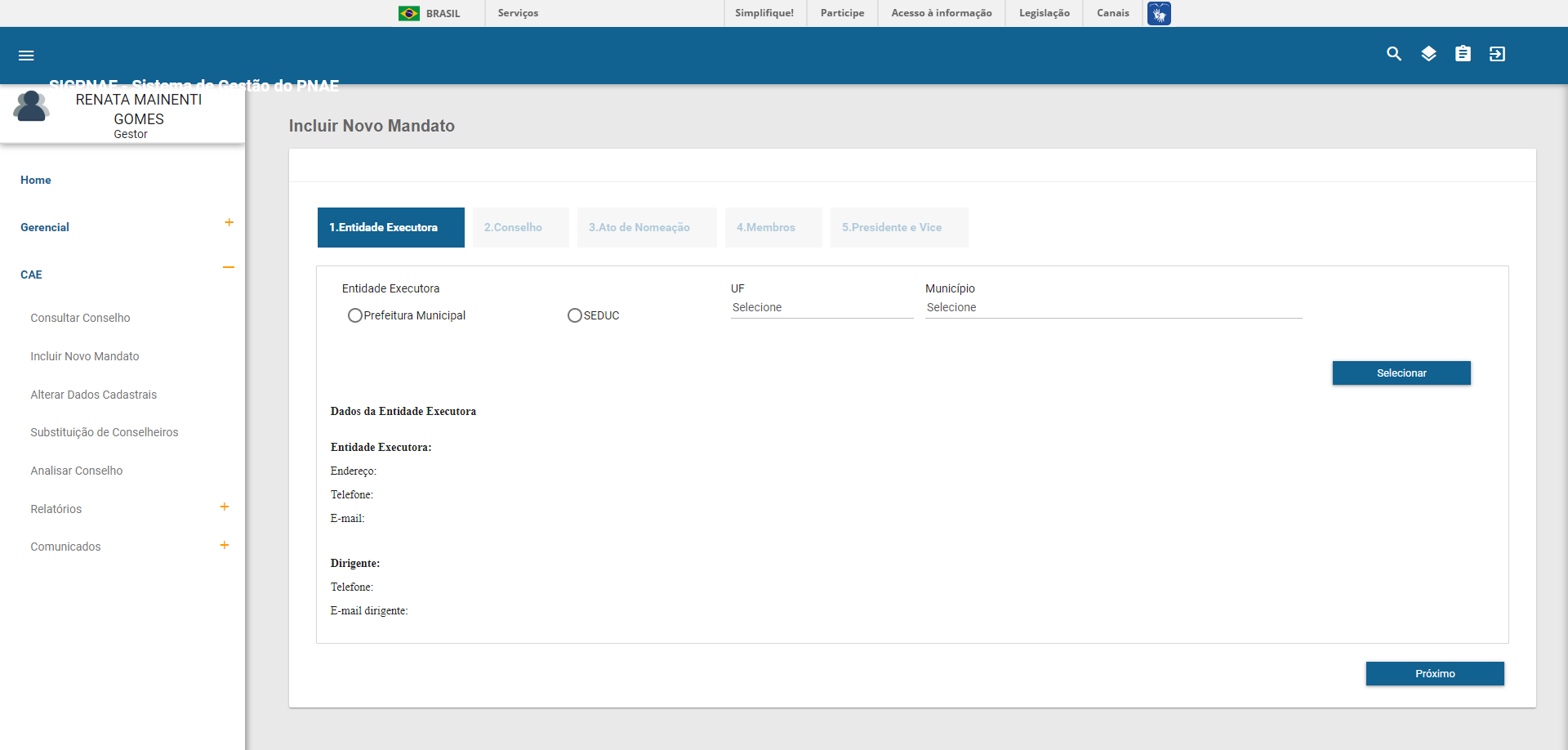Click the layers icon in header

[x=1428, y=54]
